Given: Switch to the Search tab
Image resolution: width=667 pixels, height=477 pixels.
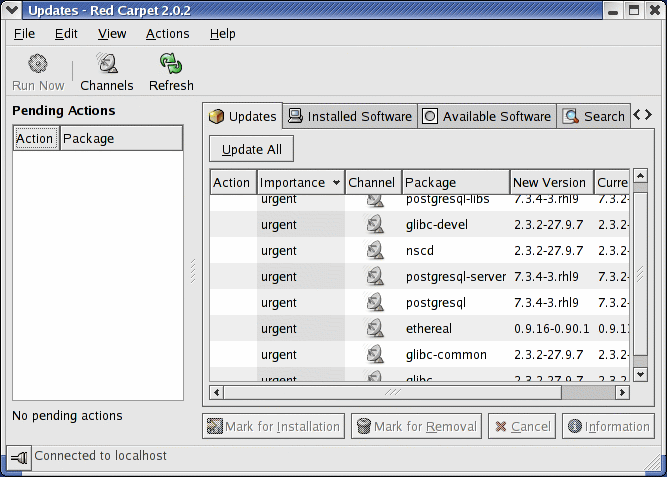Looking at the screenshot, I should click(594, 116).
